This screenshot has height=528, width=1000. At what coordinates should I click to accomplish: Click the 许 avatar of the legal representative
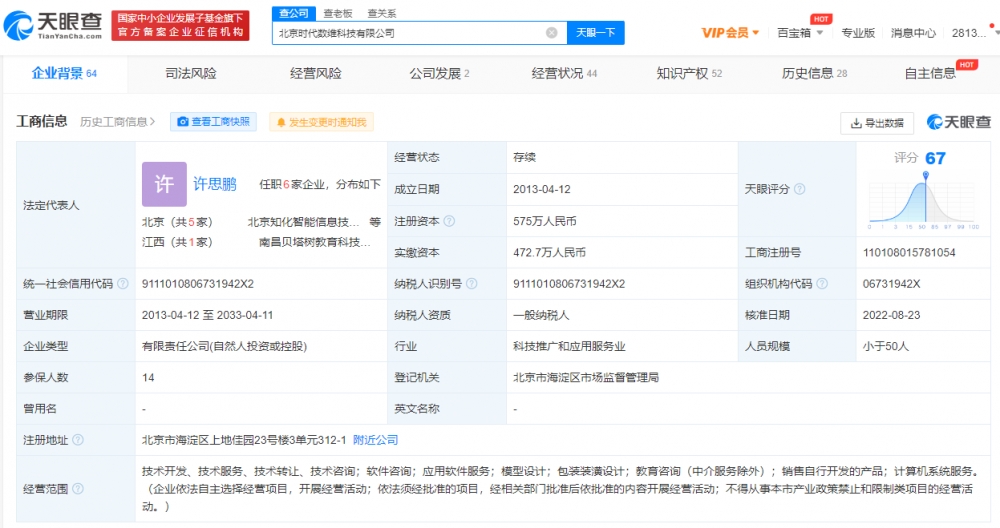point(164,184)
